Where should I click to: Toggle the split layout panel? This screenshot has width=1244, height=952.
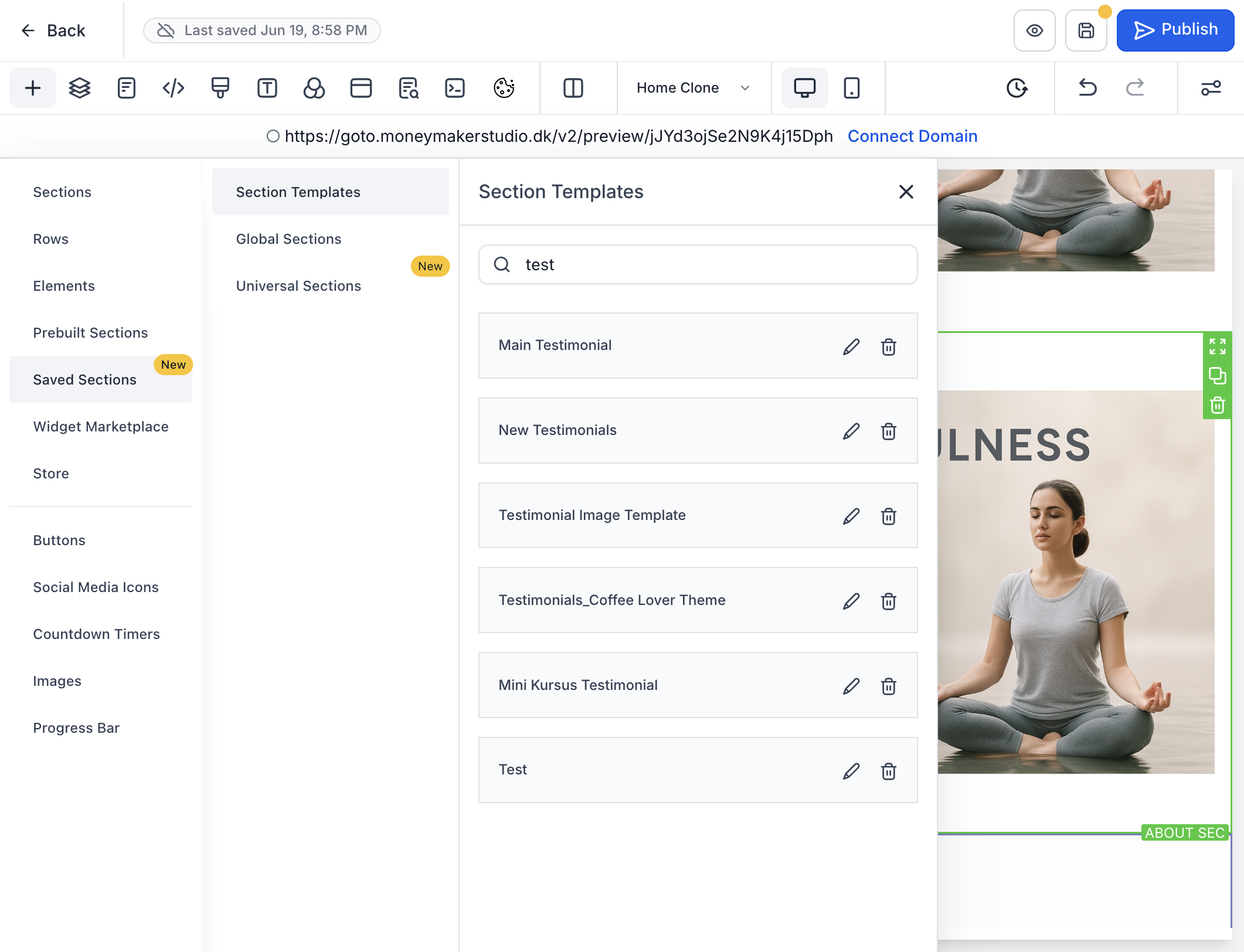tap(573, 88)
